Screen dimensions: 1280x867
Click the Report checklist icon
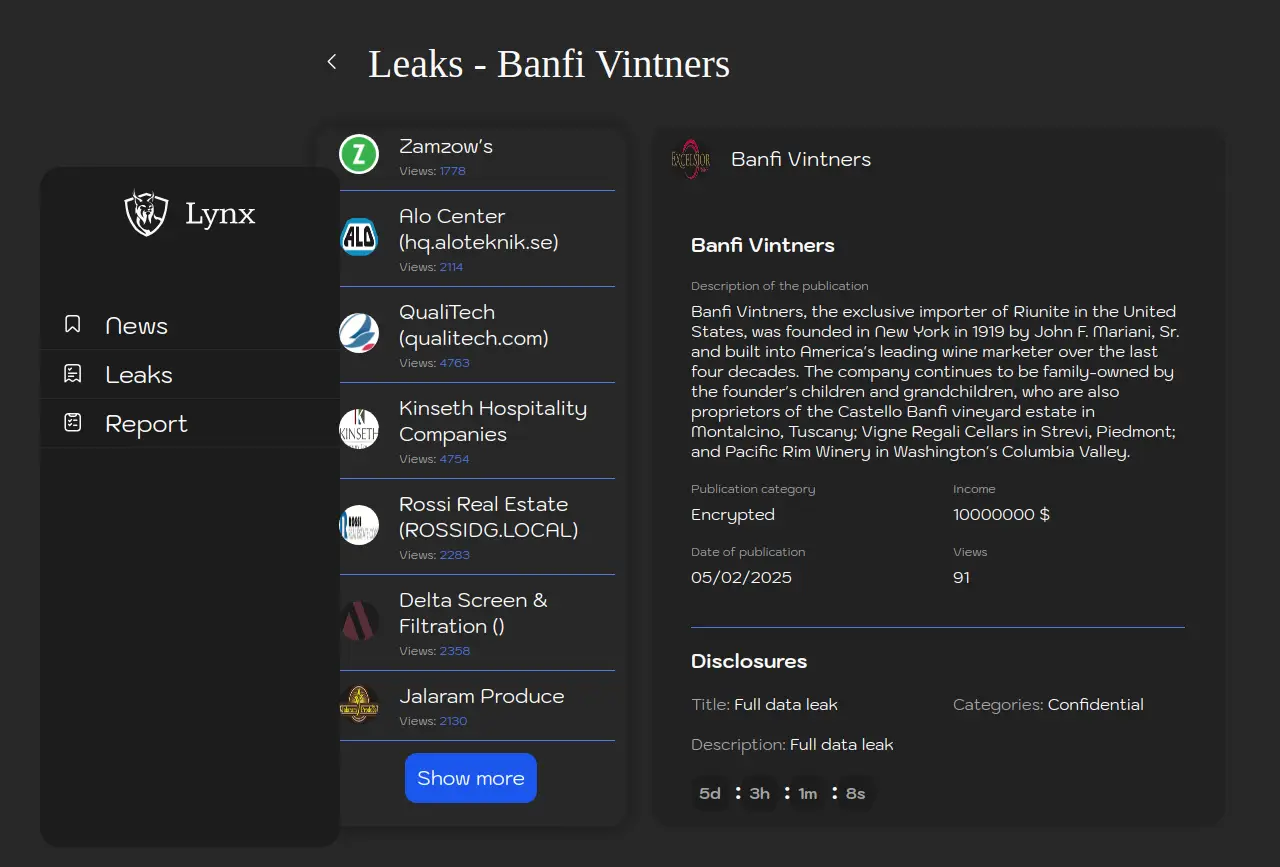(x=72, y=423)
